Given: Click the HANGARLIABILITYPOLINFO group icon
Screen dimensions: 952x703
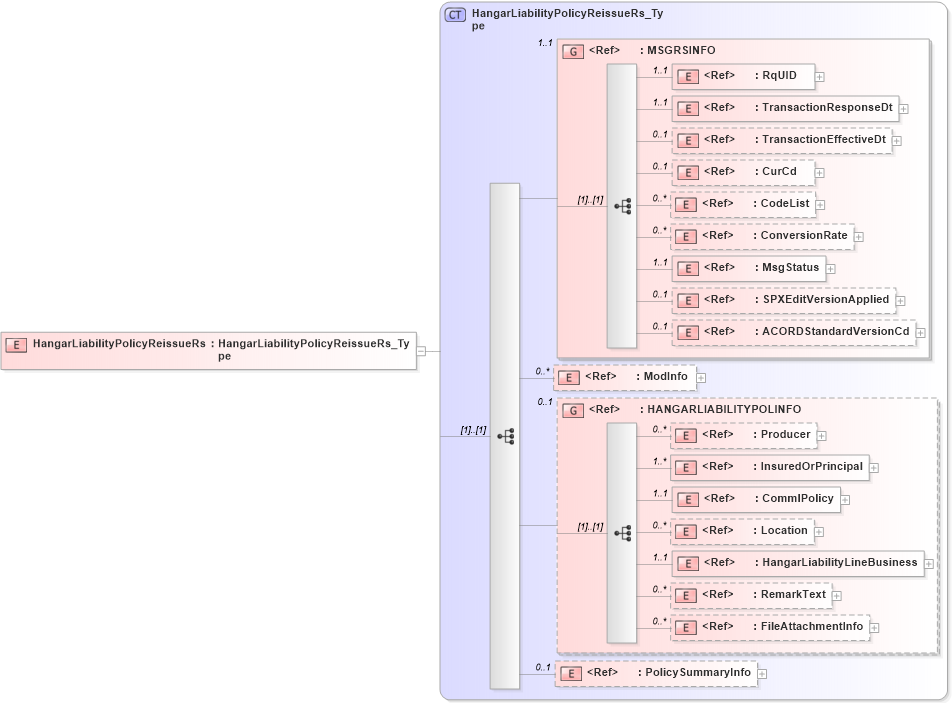Looking at the screenshot, I should click(x=572, y=409).
